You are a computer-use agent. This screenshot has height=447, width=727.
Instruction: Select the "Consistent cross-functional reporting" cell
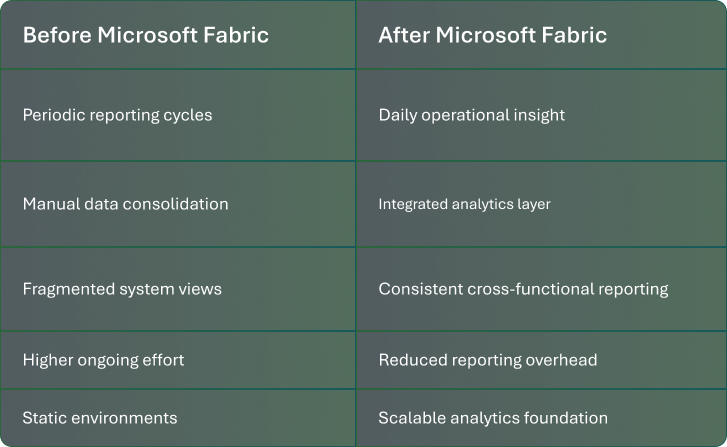[x=523, y=289]
